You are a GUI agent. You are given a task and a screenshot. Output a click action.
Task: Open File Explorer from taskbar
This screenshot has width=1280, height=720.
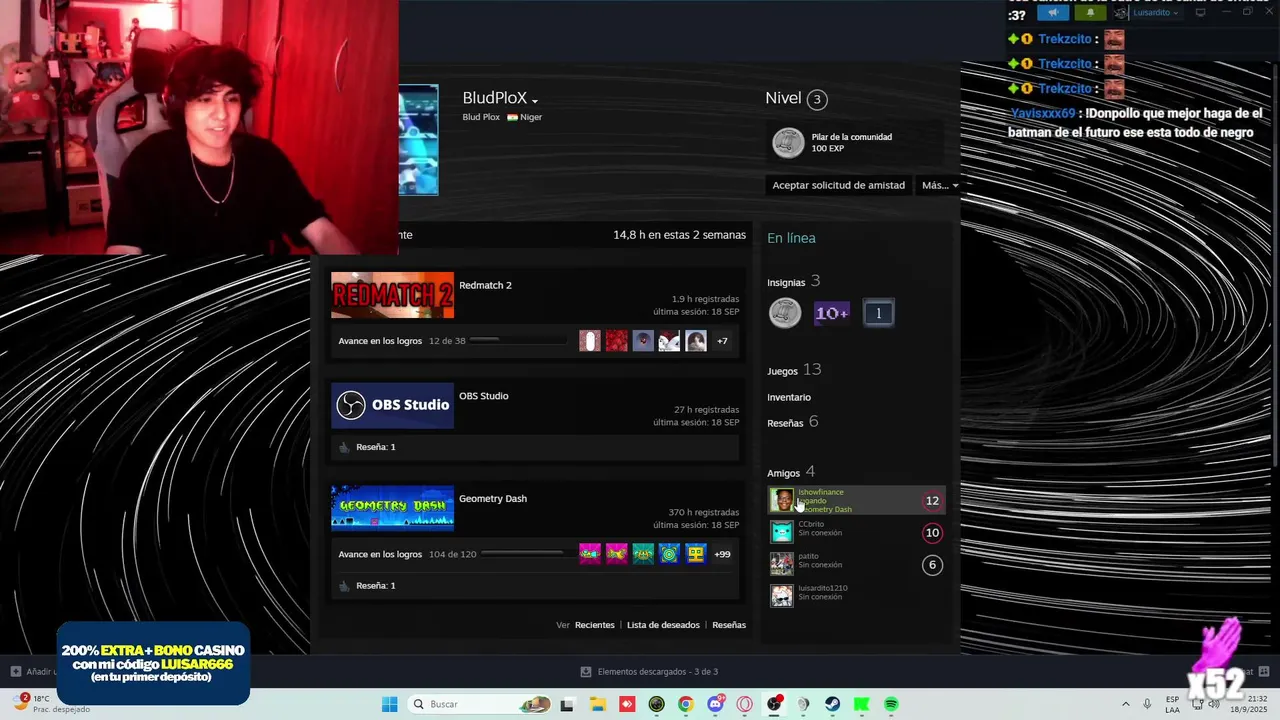tap(598, 704)
